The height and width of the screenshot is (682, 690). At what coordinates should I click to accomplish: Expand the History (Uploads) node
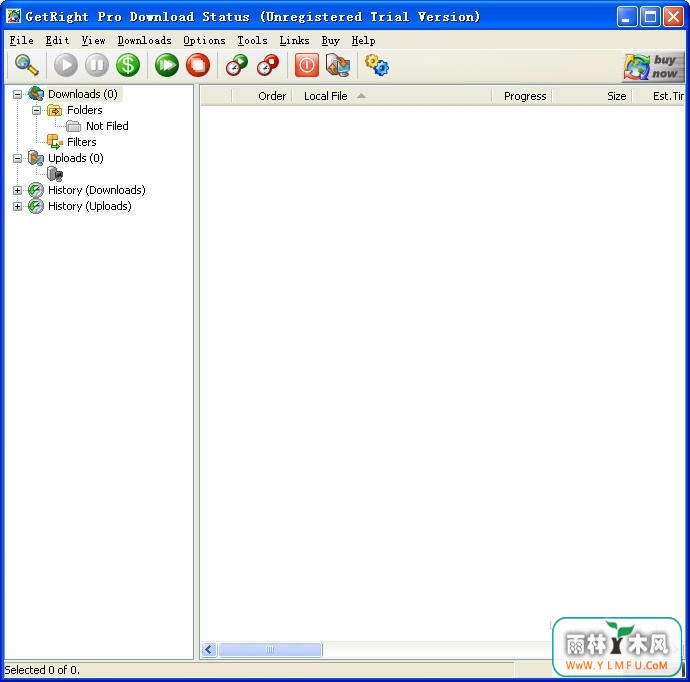(17, 206)
